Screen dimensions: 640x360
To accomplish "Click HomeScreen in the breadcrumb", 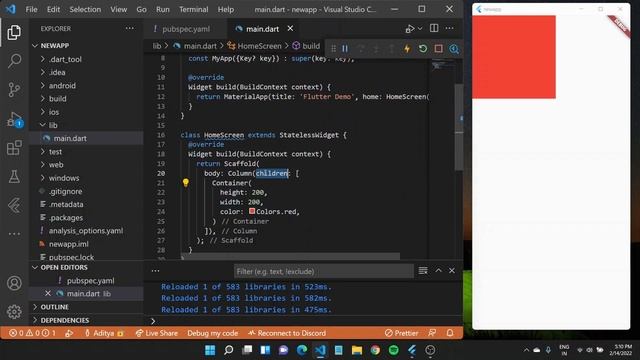I will point(260,46).
